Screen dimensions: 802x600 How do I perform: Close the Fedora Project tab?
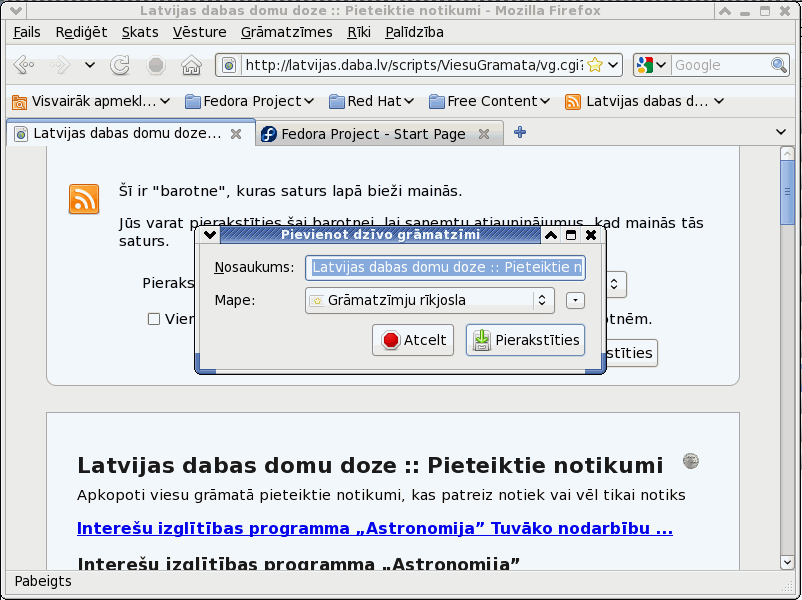pyautogui.click(x=483, y=134)
